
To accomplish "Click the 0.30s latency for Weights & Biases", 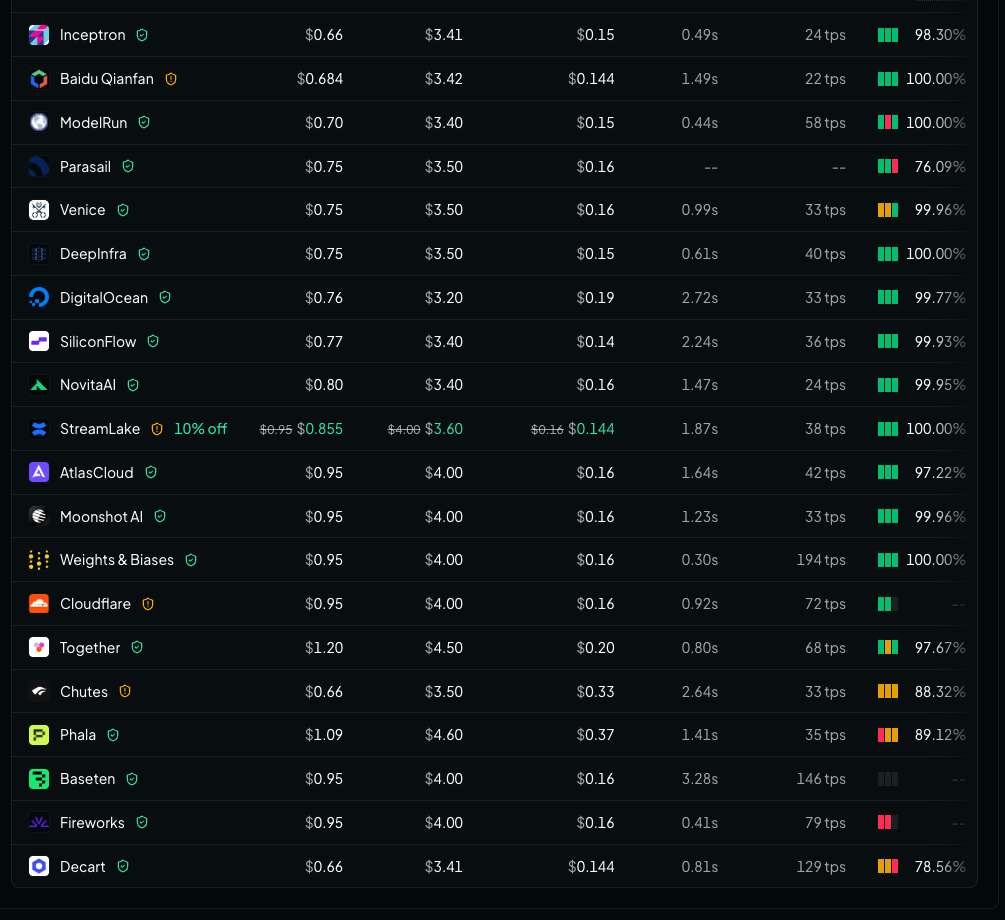I will tap(699, 560).
